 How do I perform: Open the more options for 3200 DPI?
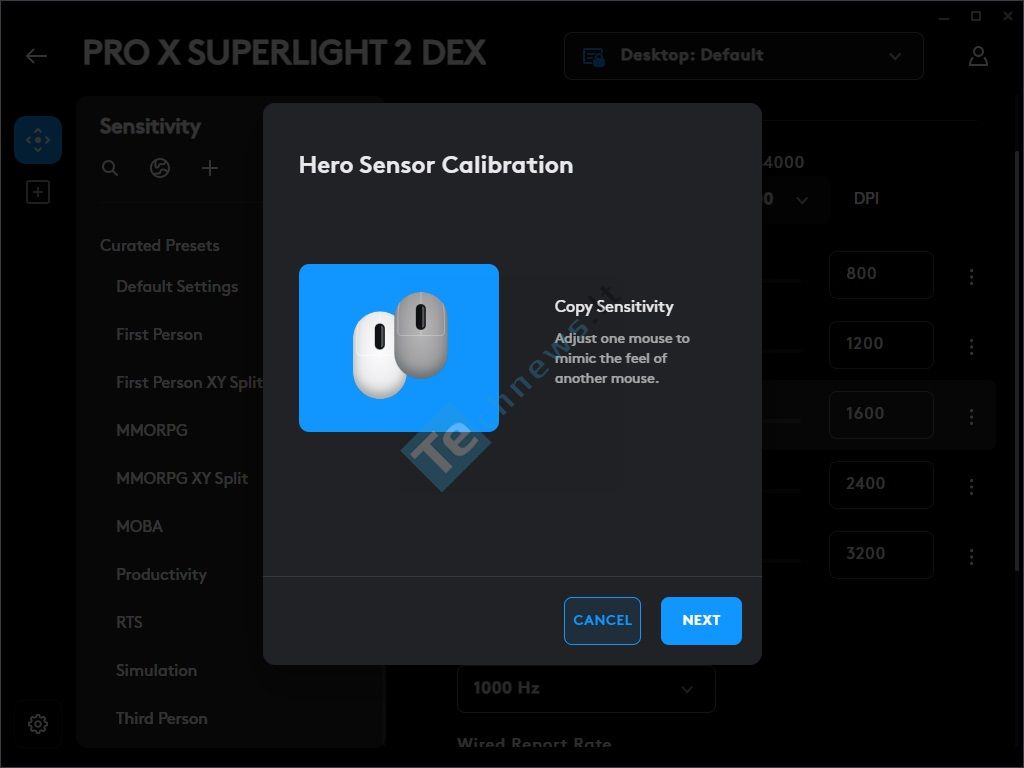pyautogui.click(x=971, y=556)
